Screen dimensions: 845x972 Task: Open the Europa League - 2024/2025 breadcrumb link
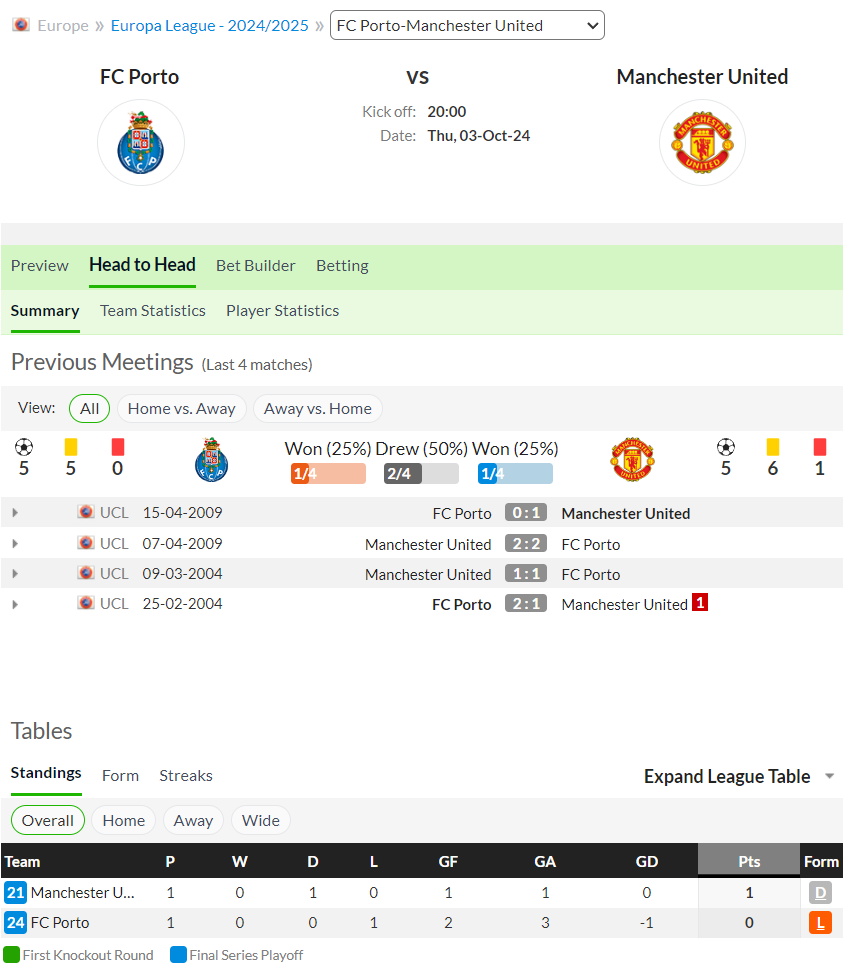pos(210,25)
